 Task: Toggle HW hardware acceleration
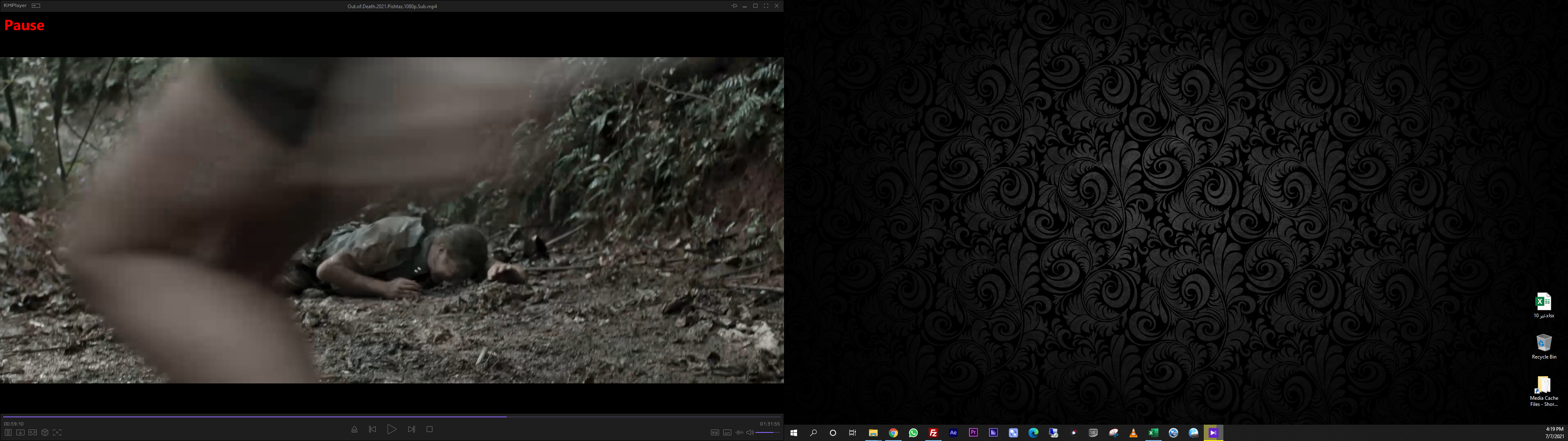point(715,432)
